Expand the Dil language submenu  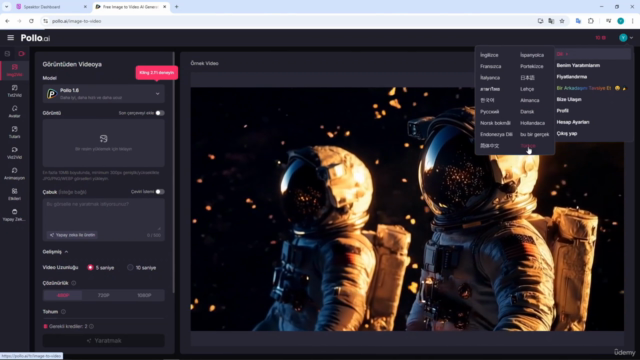pos(593,54)
